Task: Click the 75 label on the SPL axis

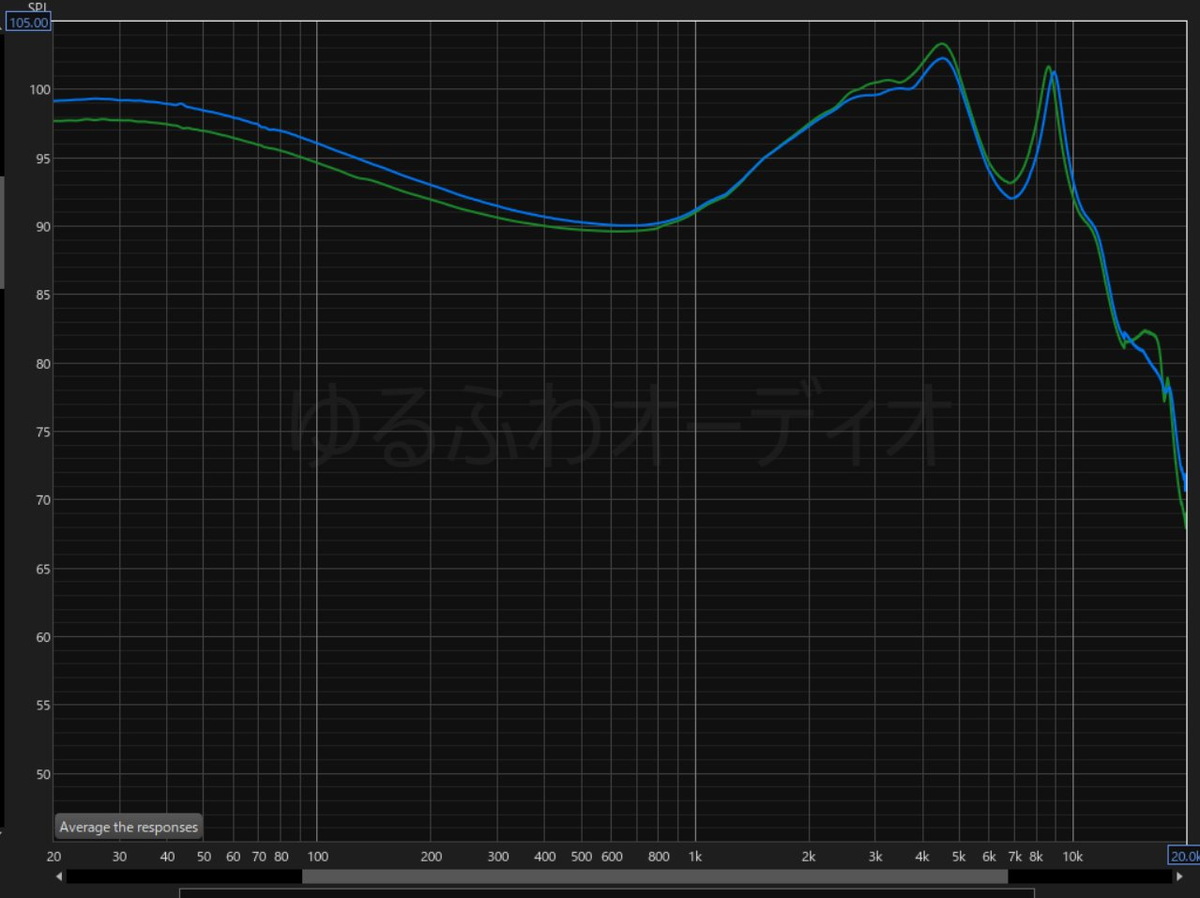Action: 43,432
